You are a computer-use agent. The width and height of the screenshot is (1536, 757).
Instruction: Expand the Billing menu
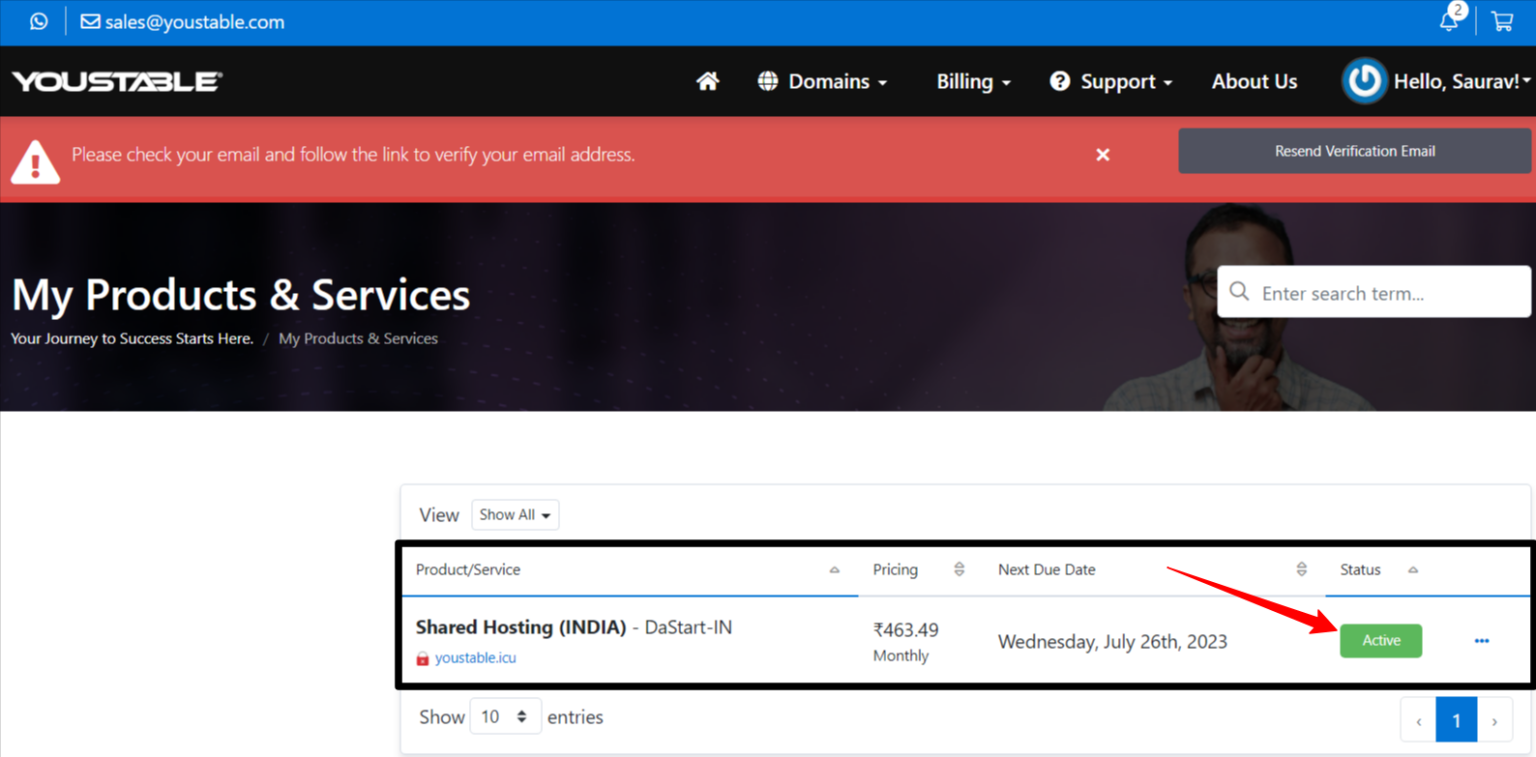tap(973, 82)
